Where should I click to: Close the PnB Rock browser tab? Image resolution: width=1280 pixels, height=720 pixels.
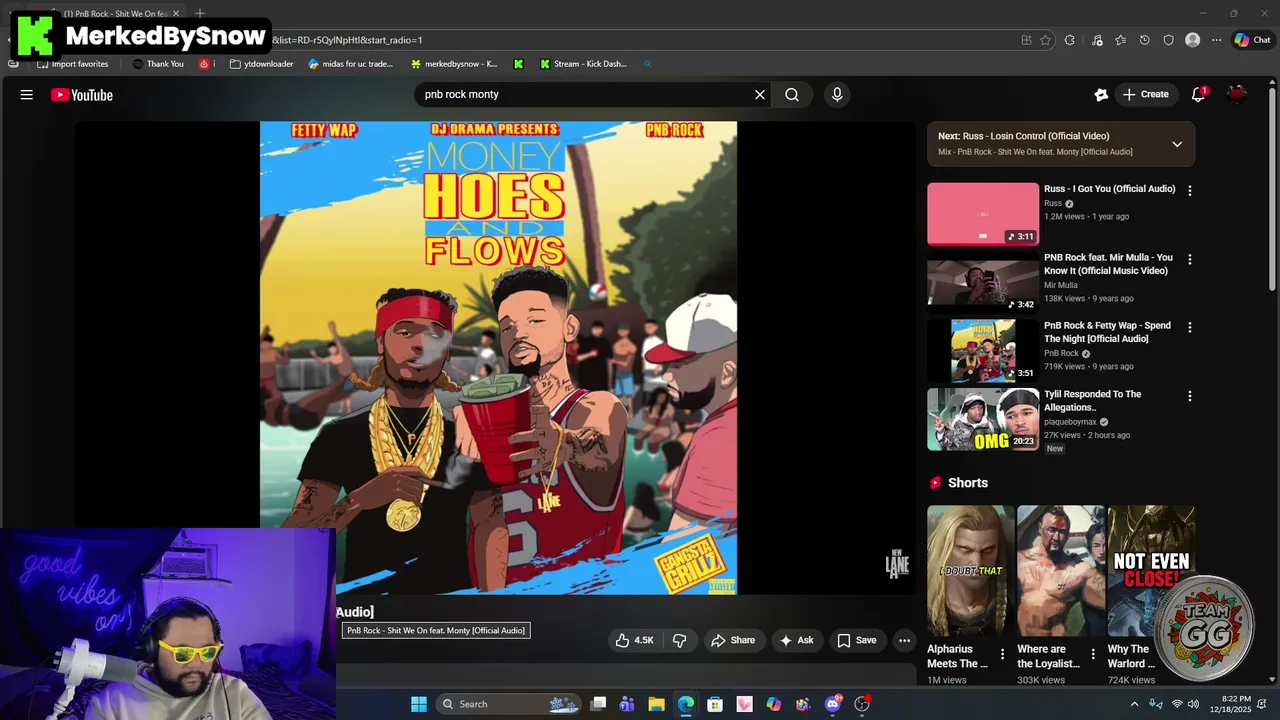pyautogui.click(x=176, y=13)
